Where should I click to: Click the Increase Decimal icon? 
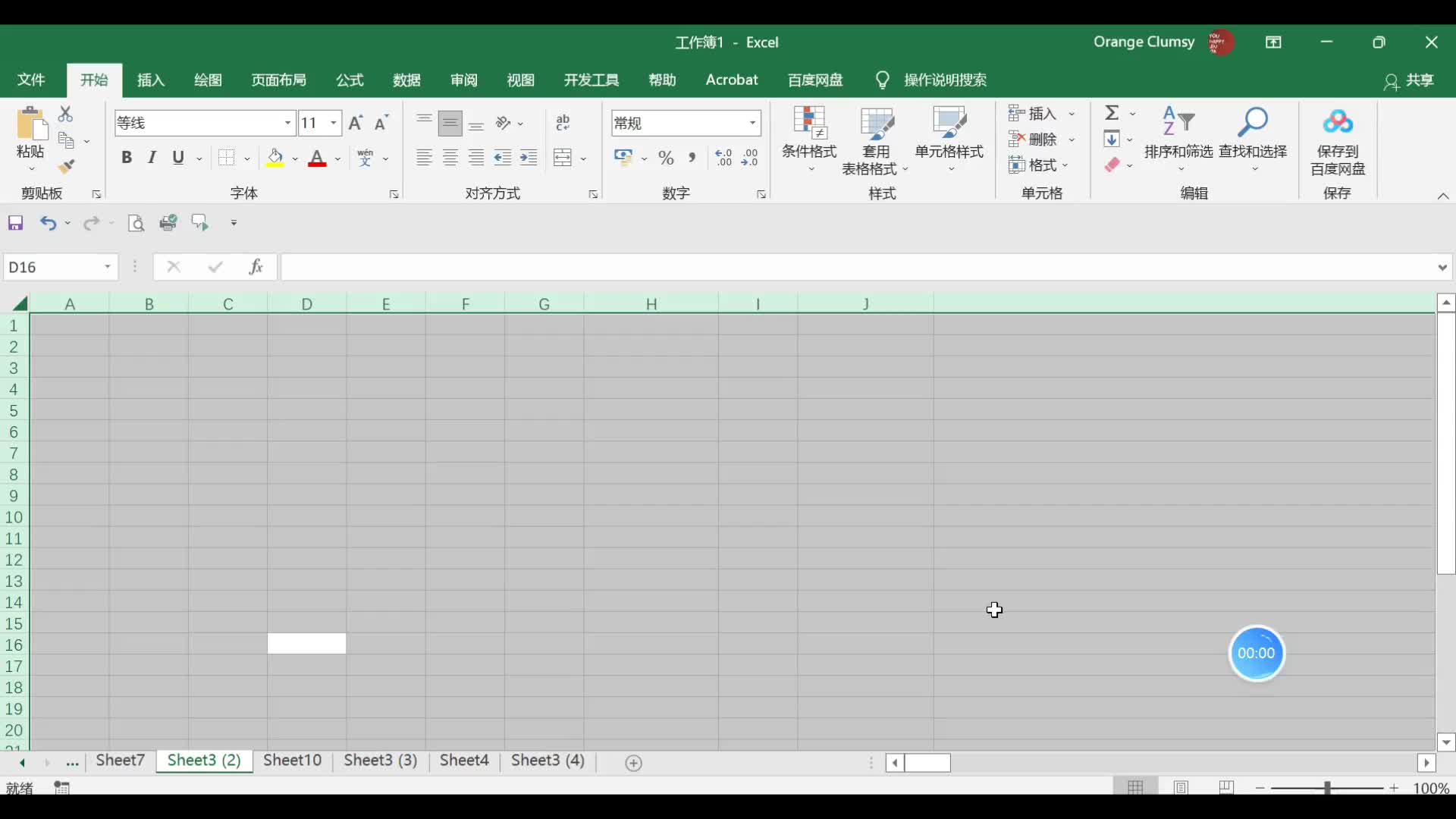(723, 158)
